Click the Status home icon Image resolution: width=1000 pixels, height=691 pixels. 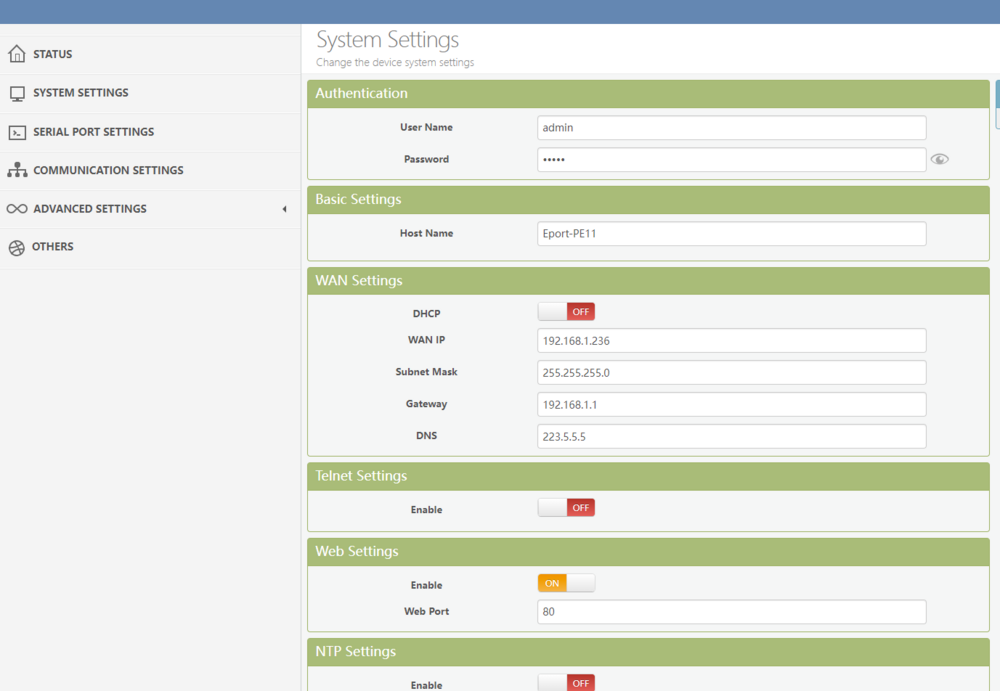[x=16, y=54]
